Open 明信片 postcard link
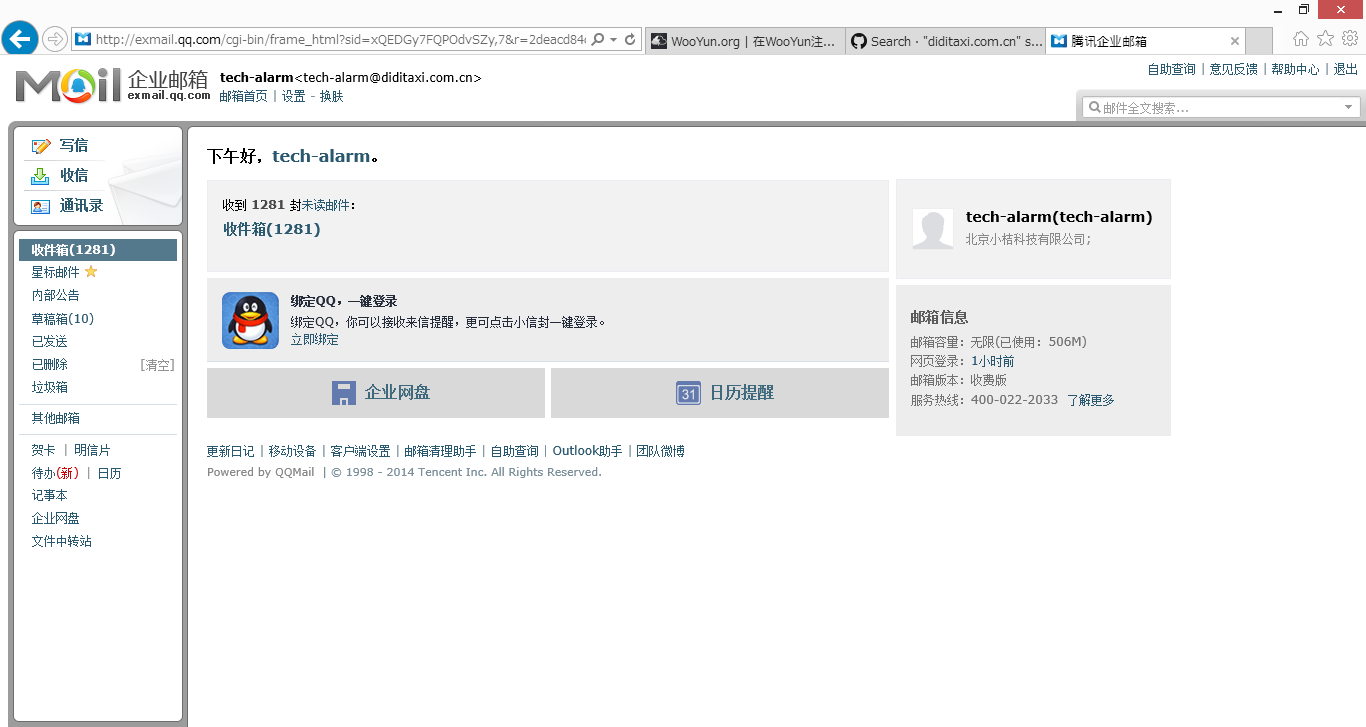The width and height of the screenshot is (1366, 727). click(92, 450)
